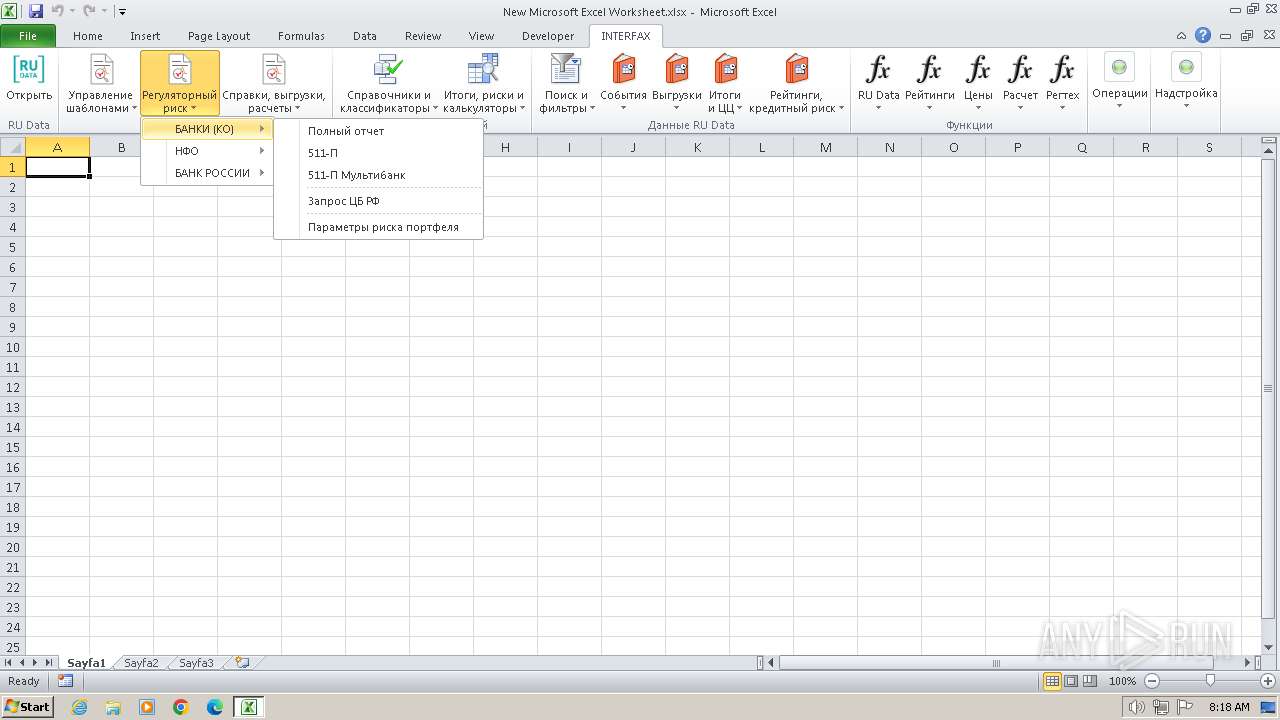Open Итоги и ЦЦ book icon
The height and width of the screenshot is (720, 1280).
click(725, 70)
